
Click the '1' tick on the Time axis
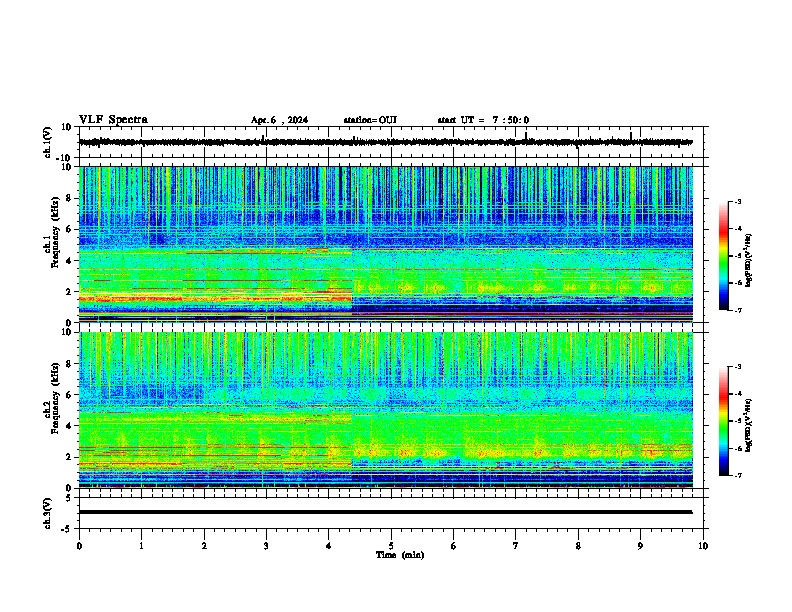click(x=141, y=546)
